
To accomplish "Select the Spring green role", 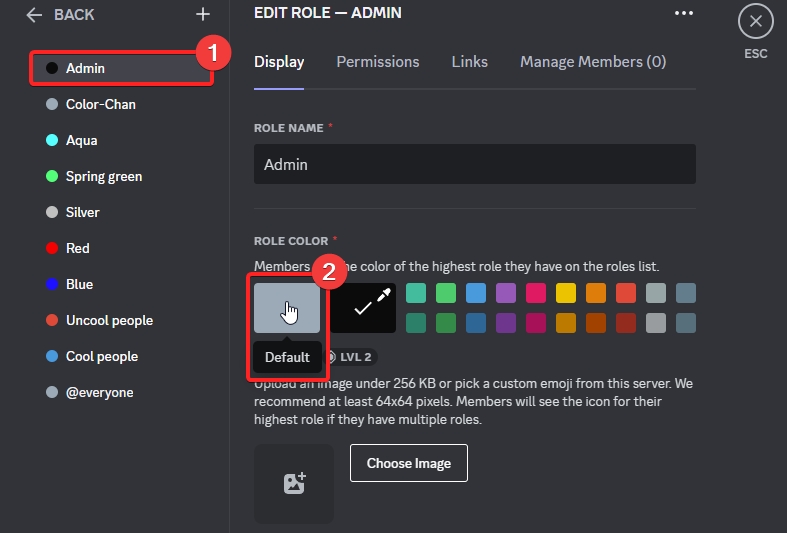I will point(104,176).
